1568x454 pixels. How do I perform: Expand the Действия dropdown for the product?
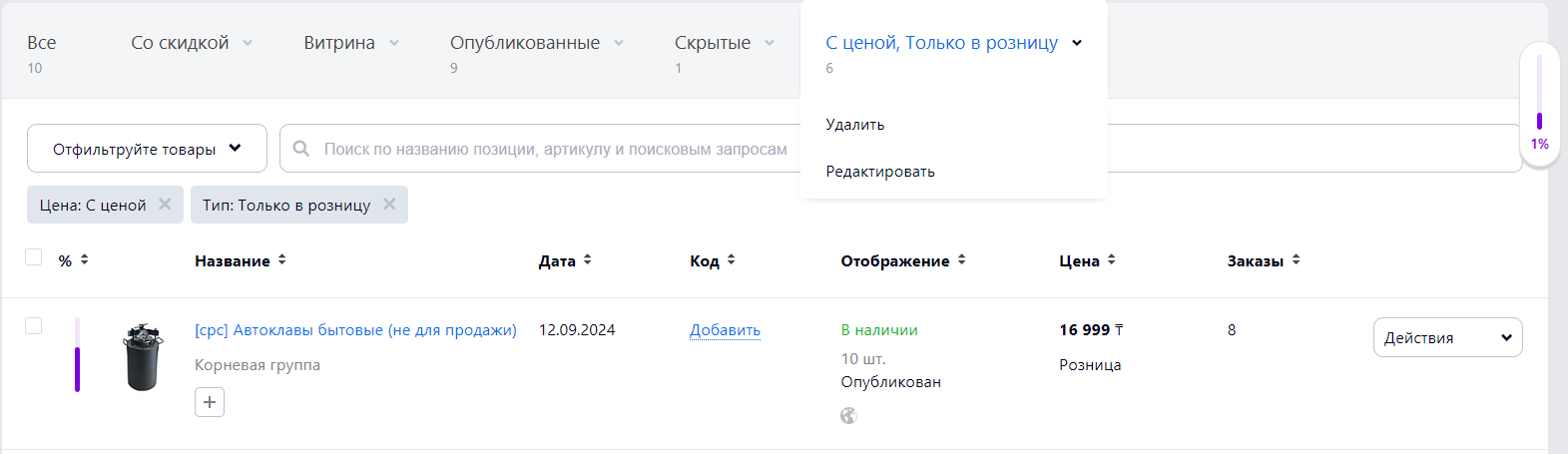pyautogui.click(x=1447, y=337)
